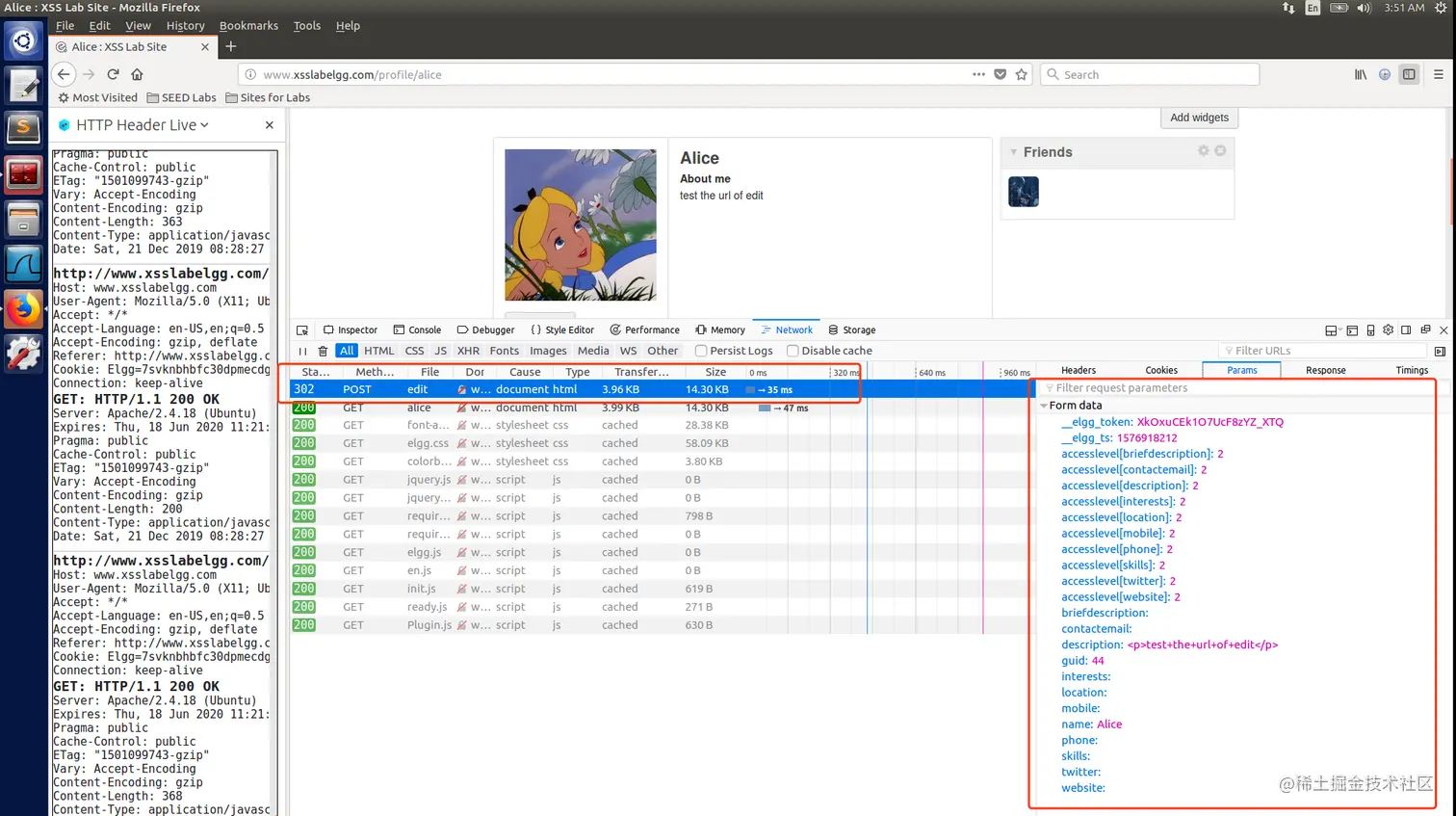Open the HTTP Header Live sidebar dropdown

204,125
